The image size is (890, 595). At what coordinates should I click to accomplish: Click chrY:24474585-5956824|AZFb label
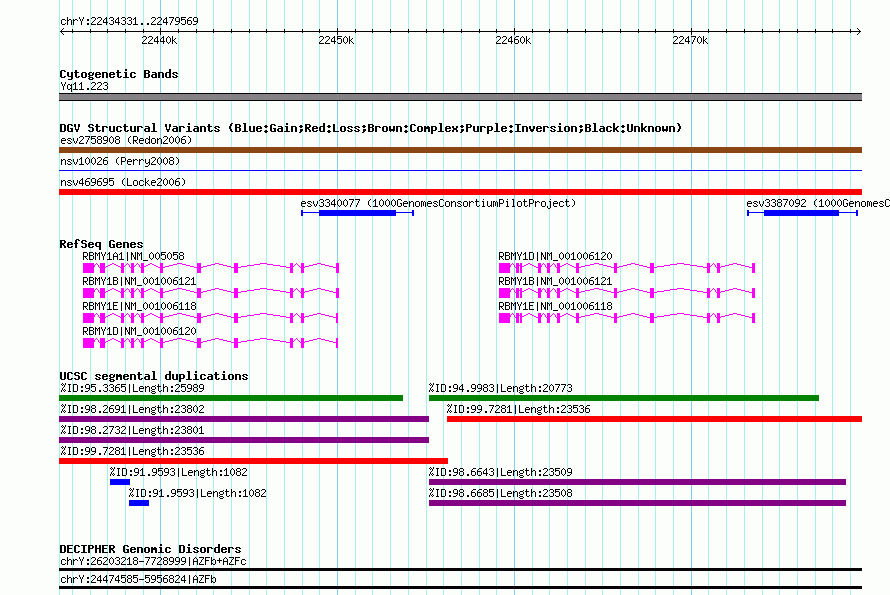(138, 580)
